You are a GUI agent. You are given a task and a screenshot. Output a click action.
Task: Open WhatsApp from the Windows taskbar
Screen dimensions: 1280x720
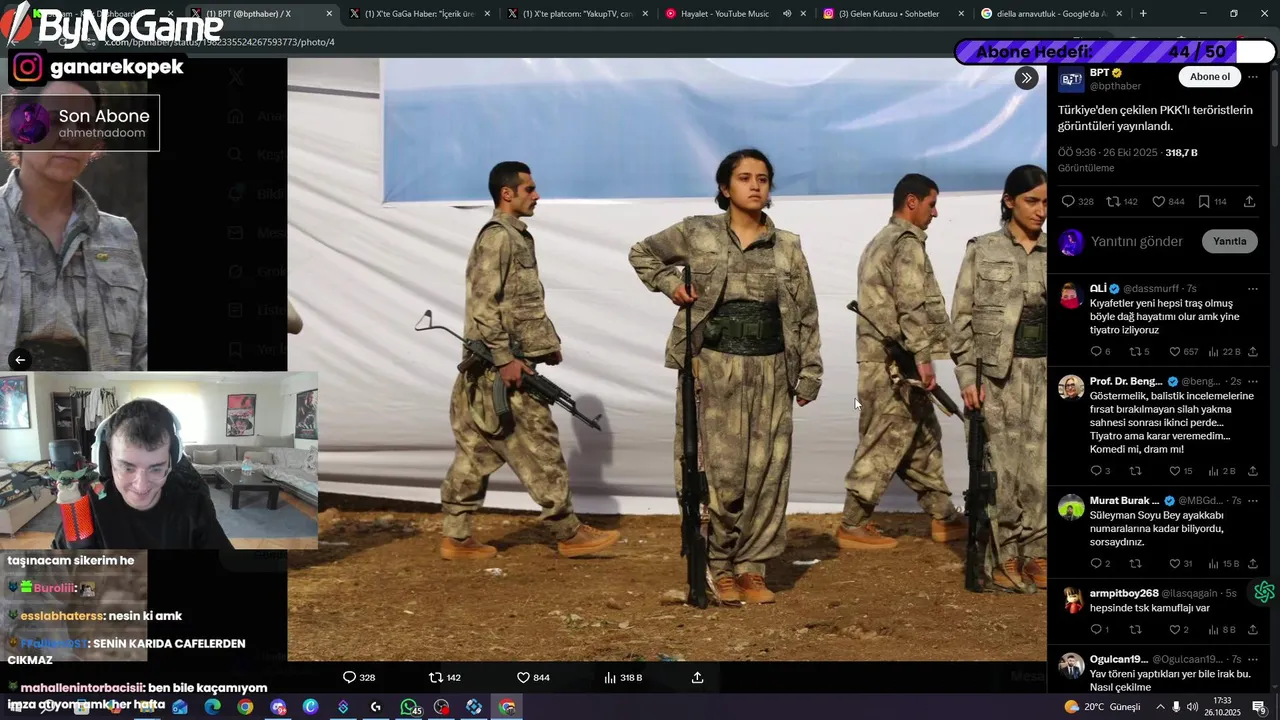pos(410,707)
